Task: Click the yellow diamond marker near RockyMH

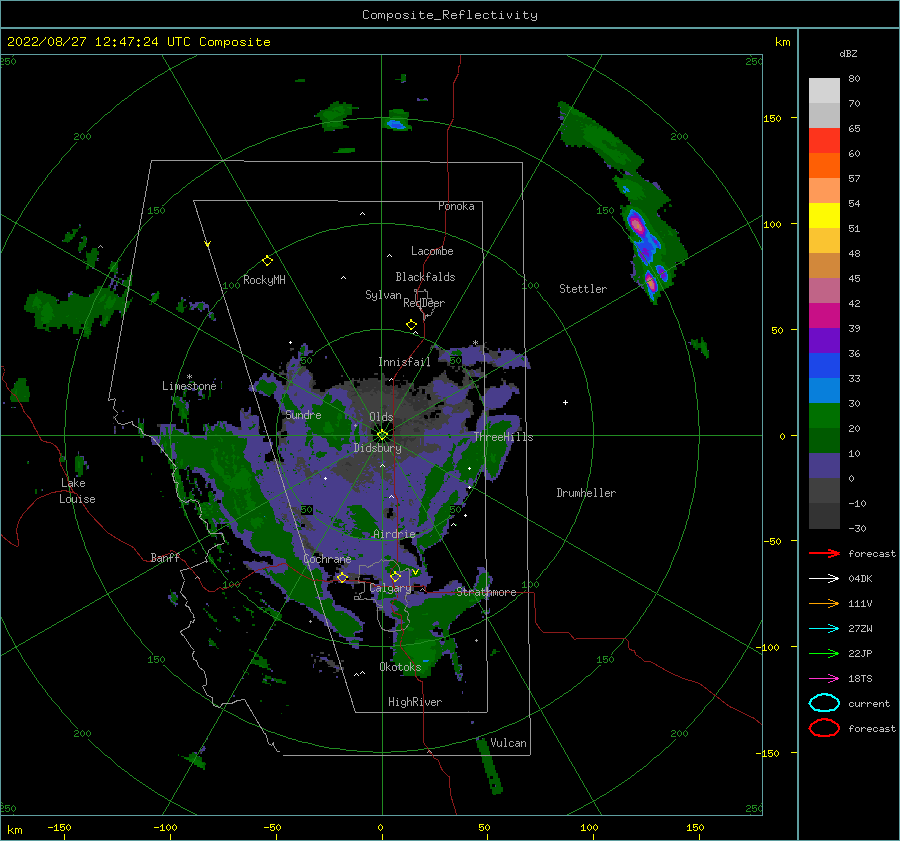Action: (x=267, y=261)
